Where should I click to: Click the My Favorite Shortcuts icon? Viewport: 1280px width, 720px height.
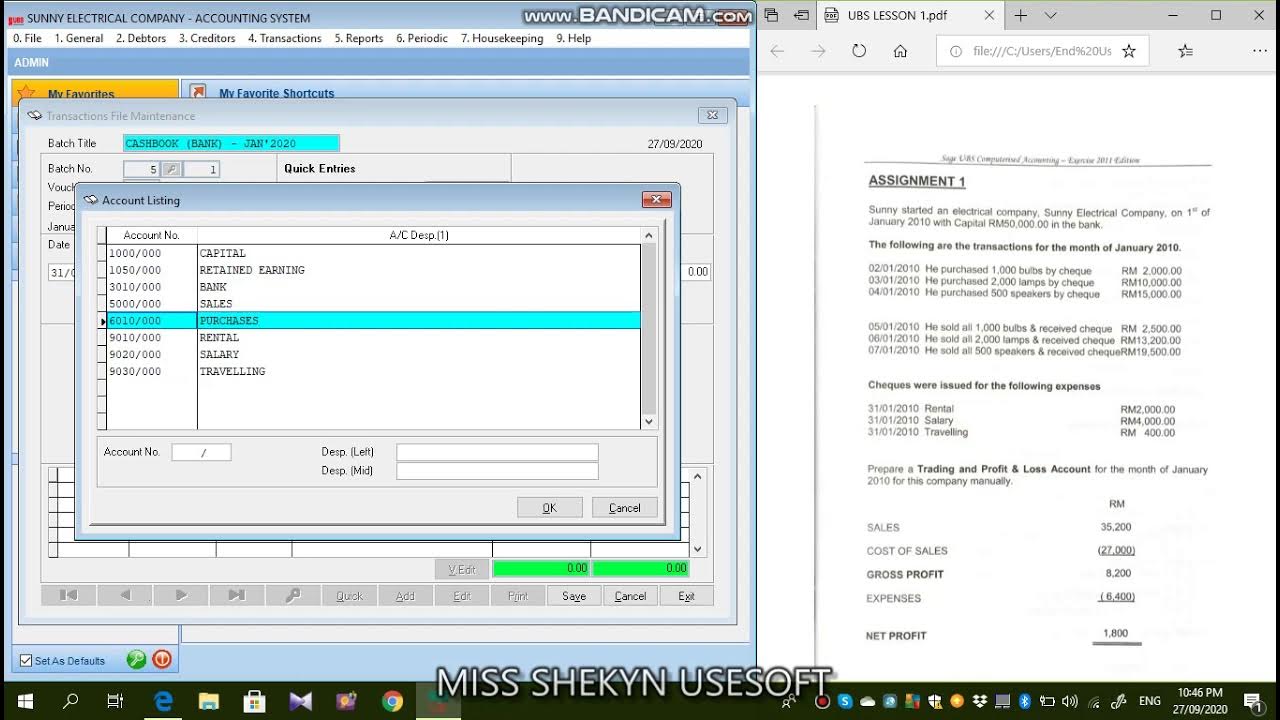coord(198,92)
